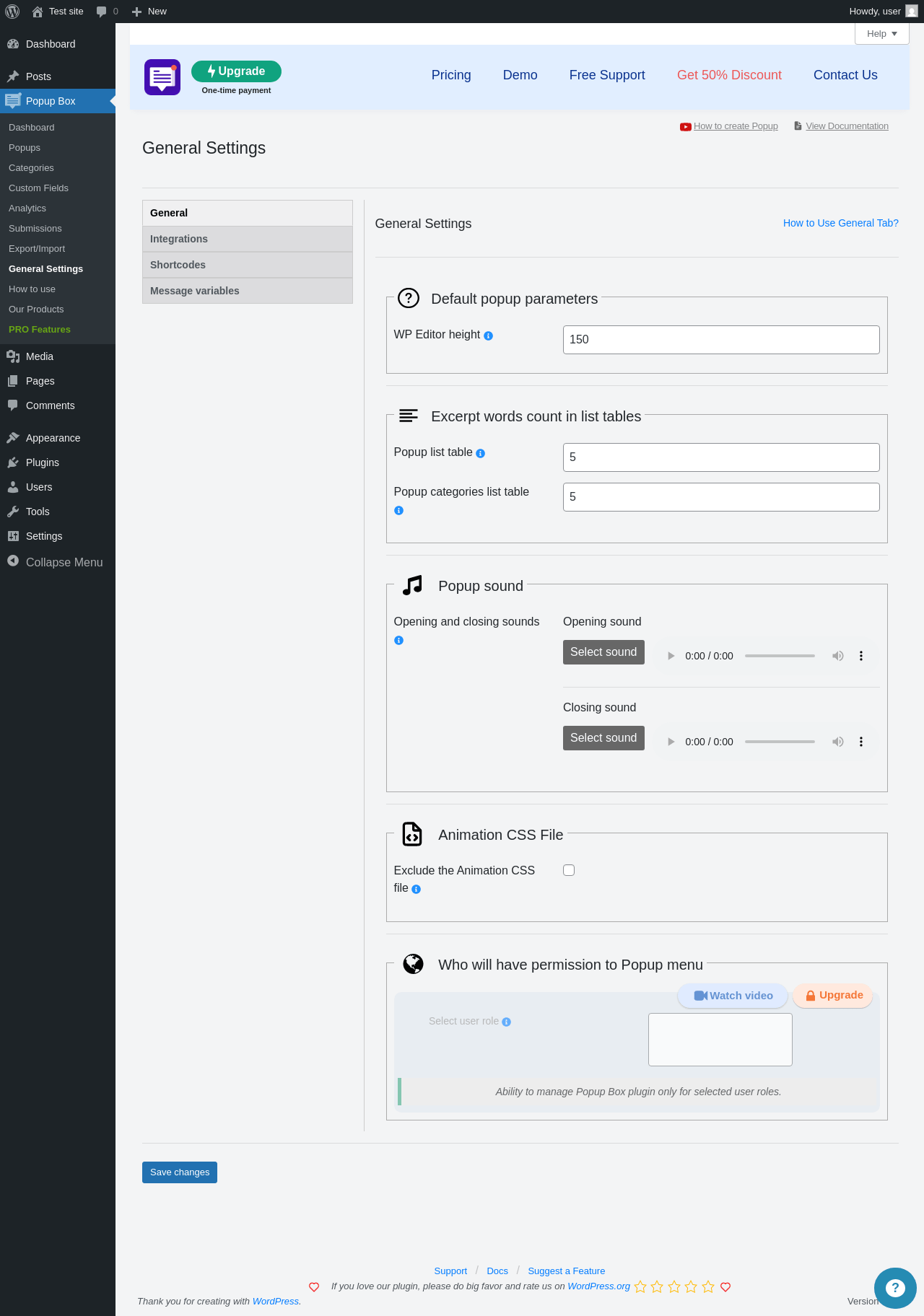Click the Select user role info icon
The width and height of the screenshot is (924, 1316).
click(x=506, y=1022)
